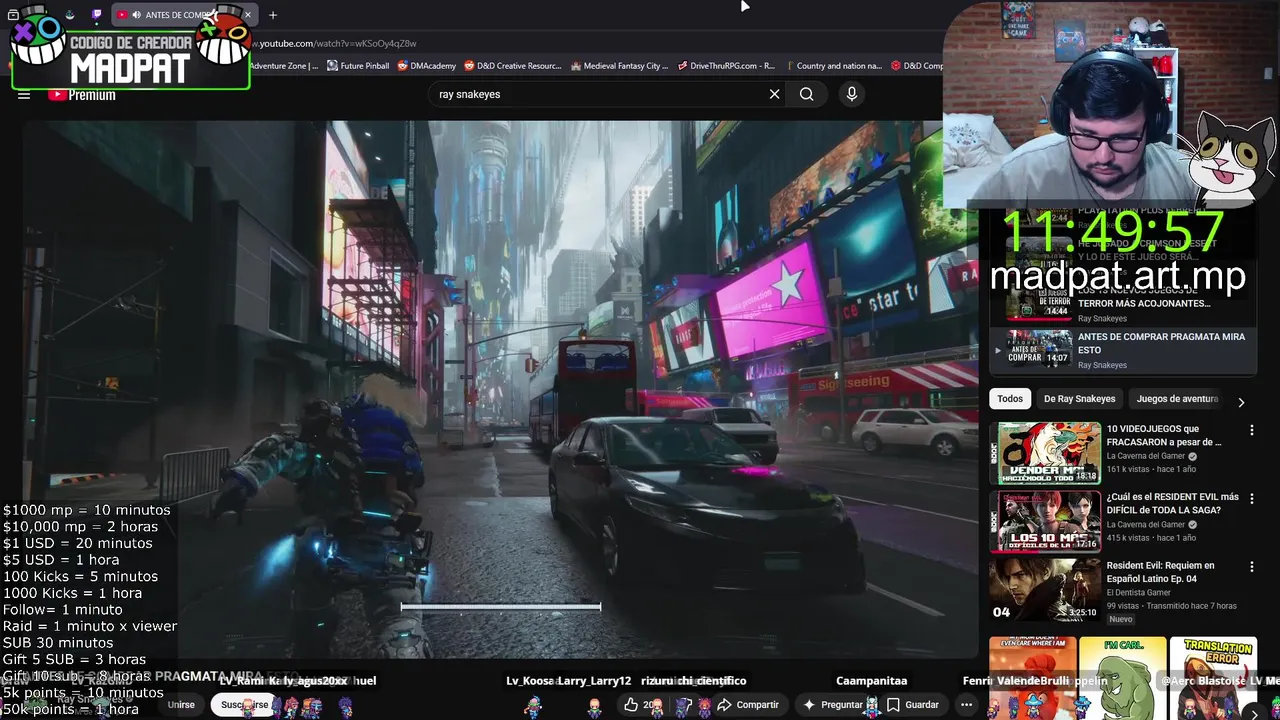Select the 'De Ray Snakeyes' filter chip
The width and height of the screenshot is (1280, 720).
coord(1079,399)
